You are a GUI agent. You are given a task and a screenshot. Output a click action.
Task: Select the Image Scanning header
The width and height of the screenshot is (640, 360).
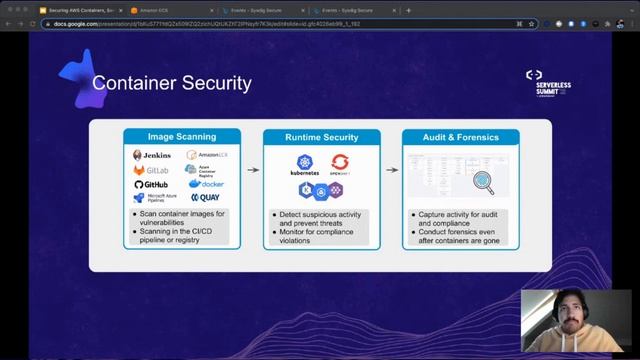tap(182, 137)
